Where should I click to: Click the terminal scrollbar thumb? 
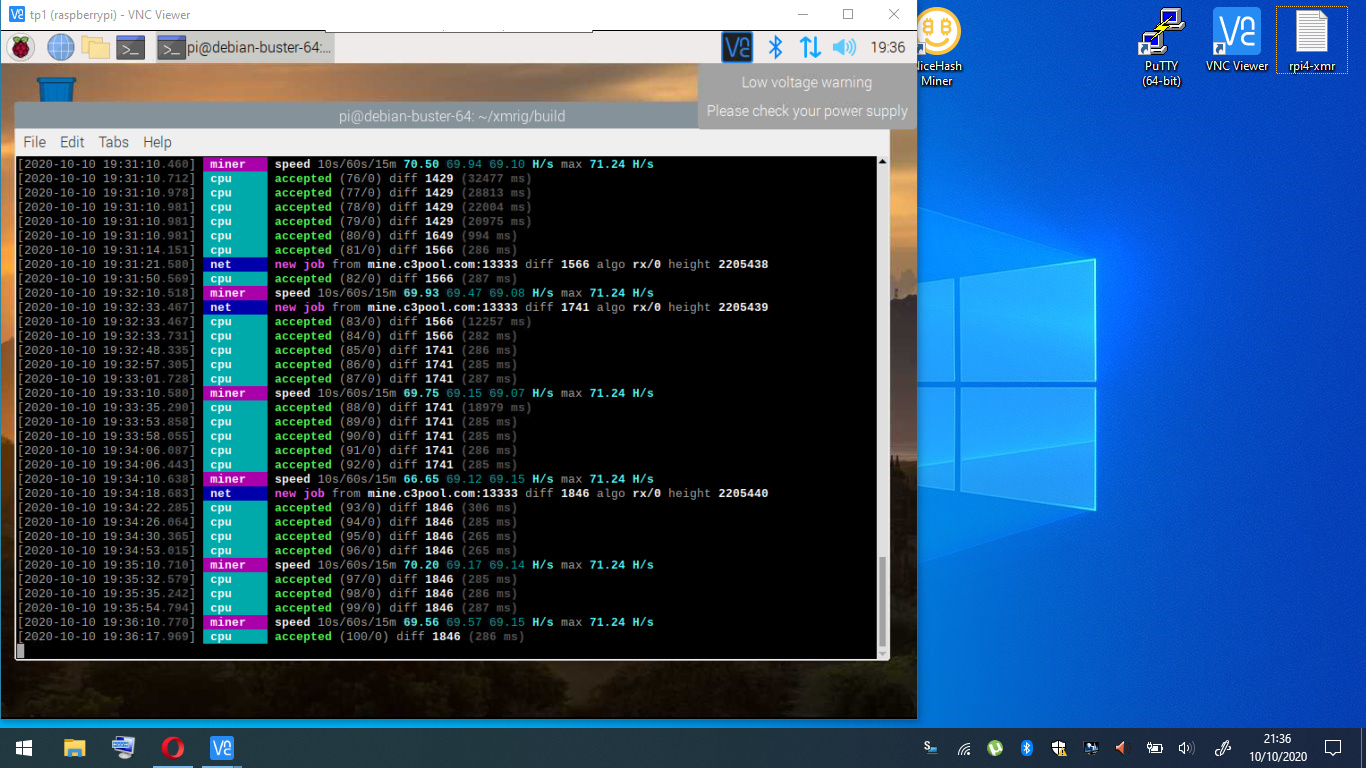coord(882,600)
